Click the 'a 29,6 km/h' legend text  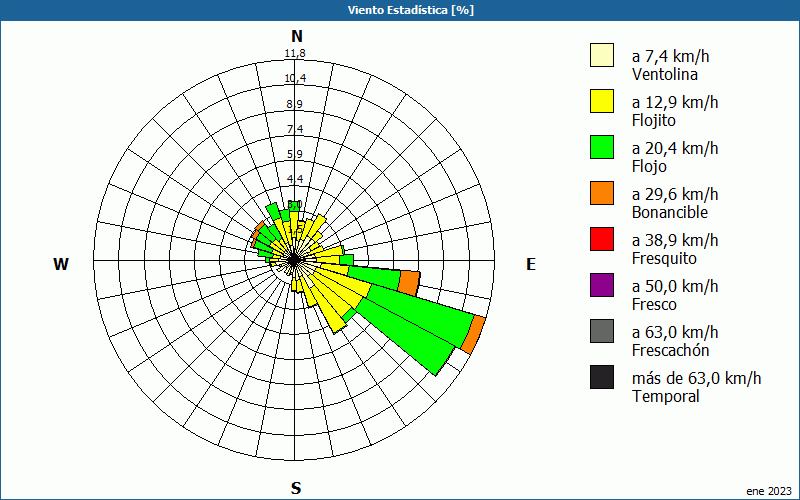[675, 194]
